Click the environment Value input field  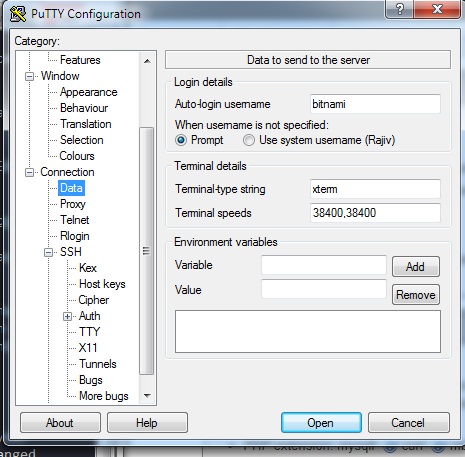coord(324,289)
